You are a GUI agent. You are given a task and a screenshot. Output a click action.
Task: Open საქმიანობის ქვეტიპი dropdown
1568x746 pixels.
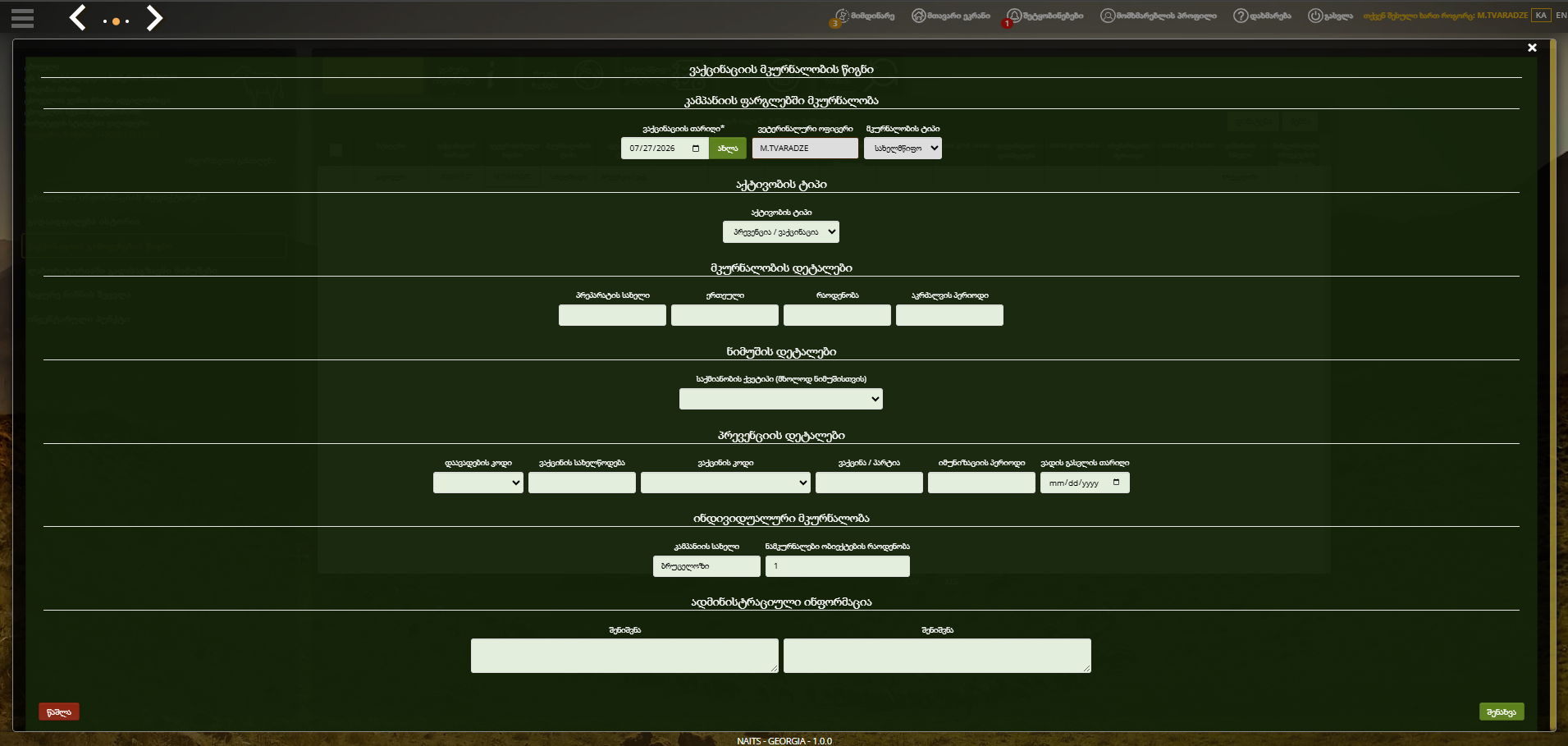pos(781,399)
